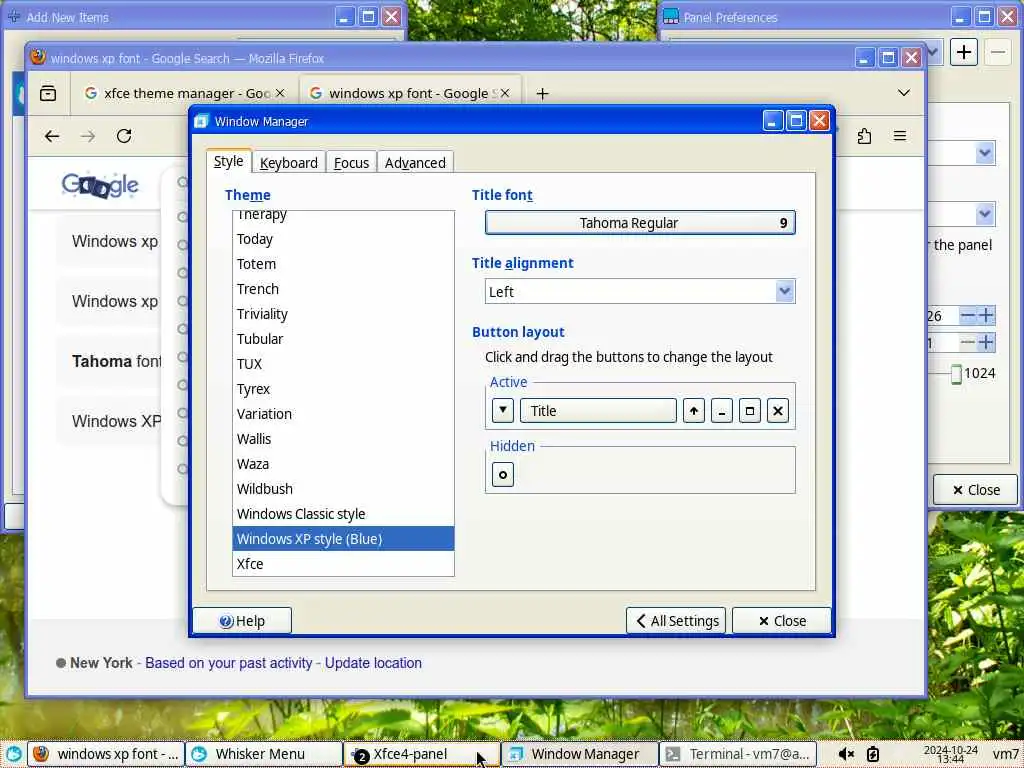Click the 1024 length slider handle

pyautogui.click(x=956, y=374)
